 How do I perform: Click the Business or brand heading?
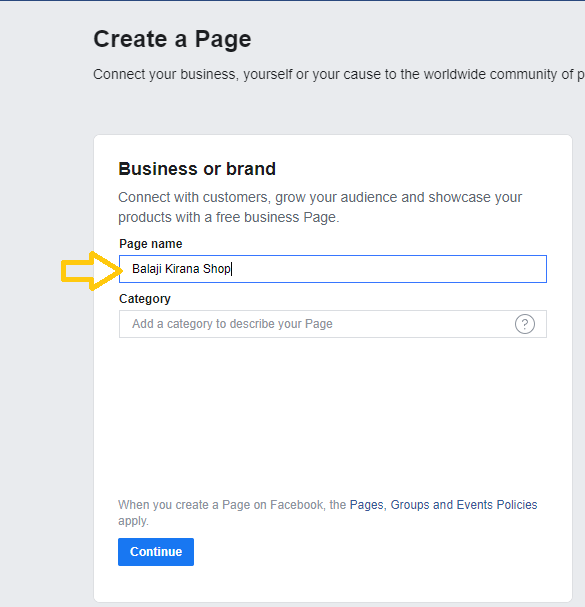197,169
